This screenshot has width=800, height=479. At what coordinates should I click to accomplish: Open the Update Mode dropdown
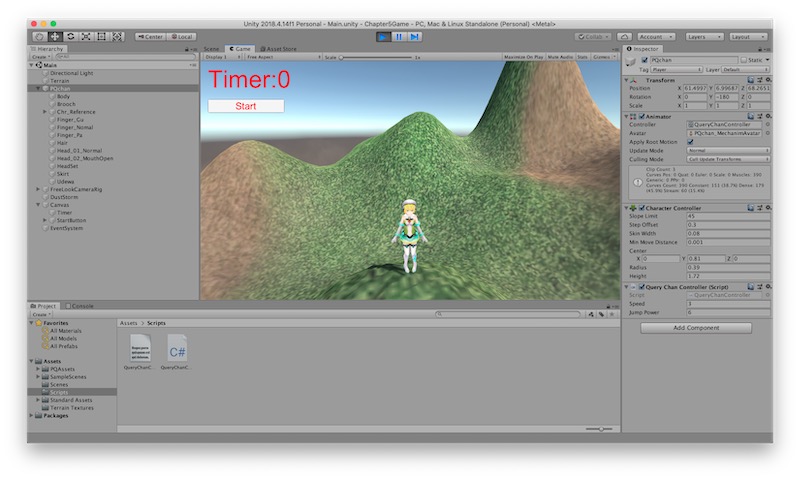[x=728, y=150]
